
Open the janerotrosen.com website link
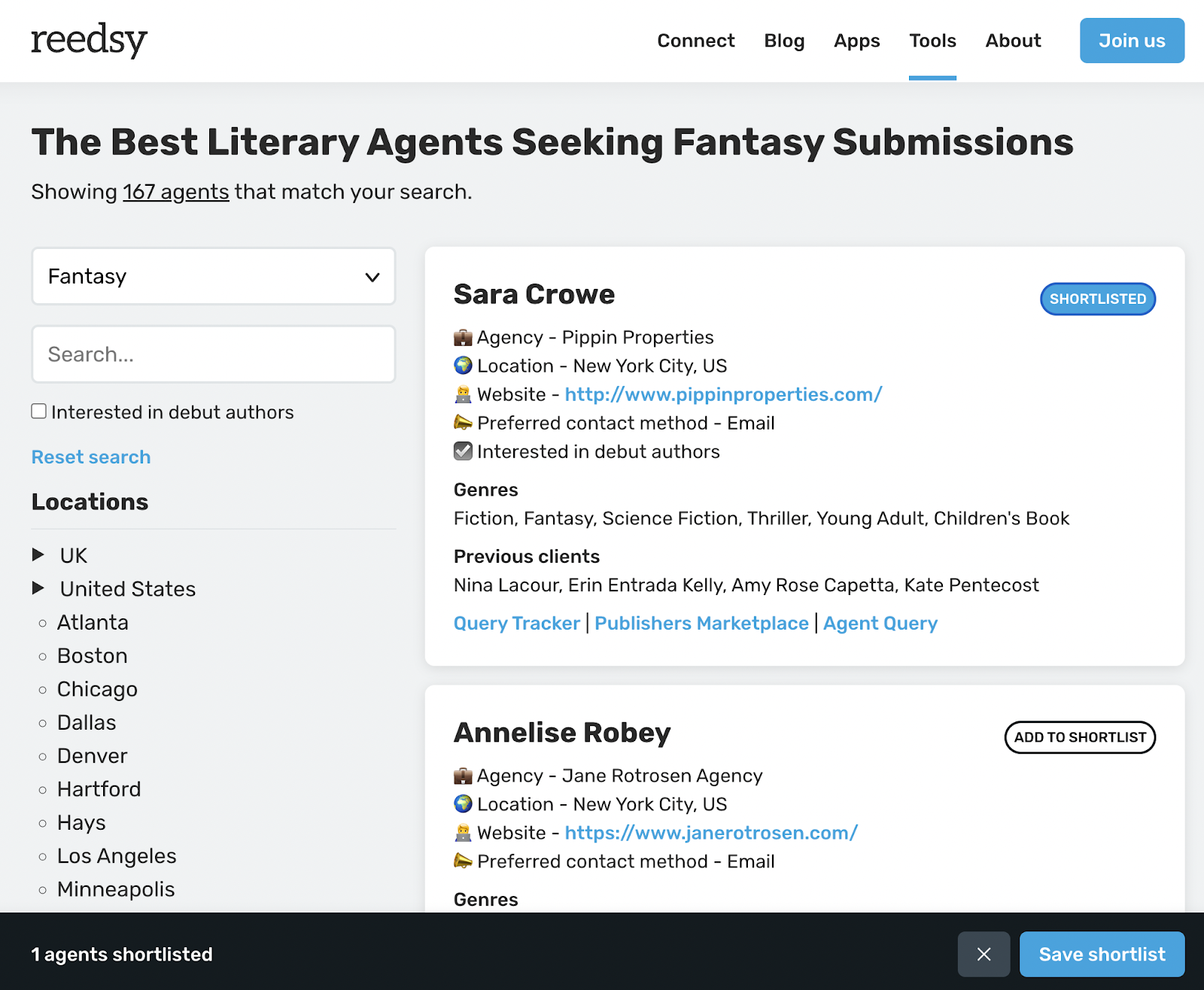point(711,833)
